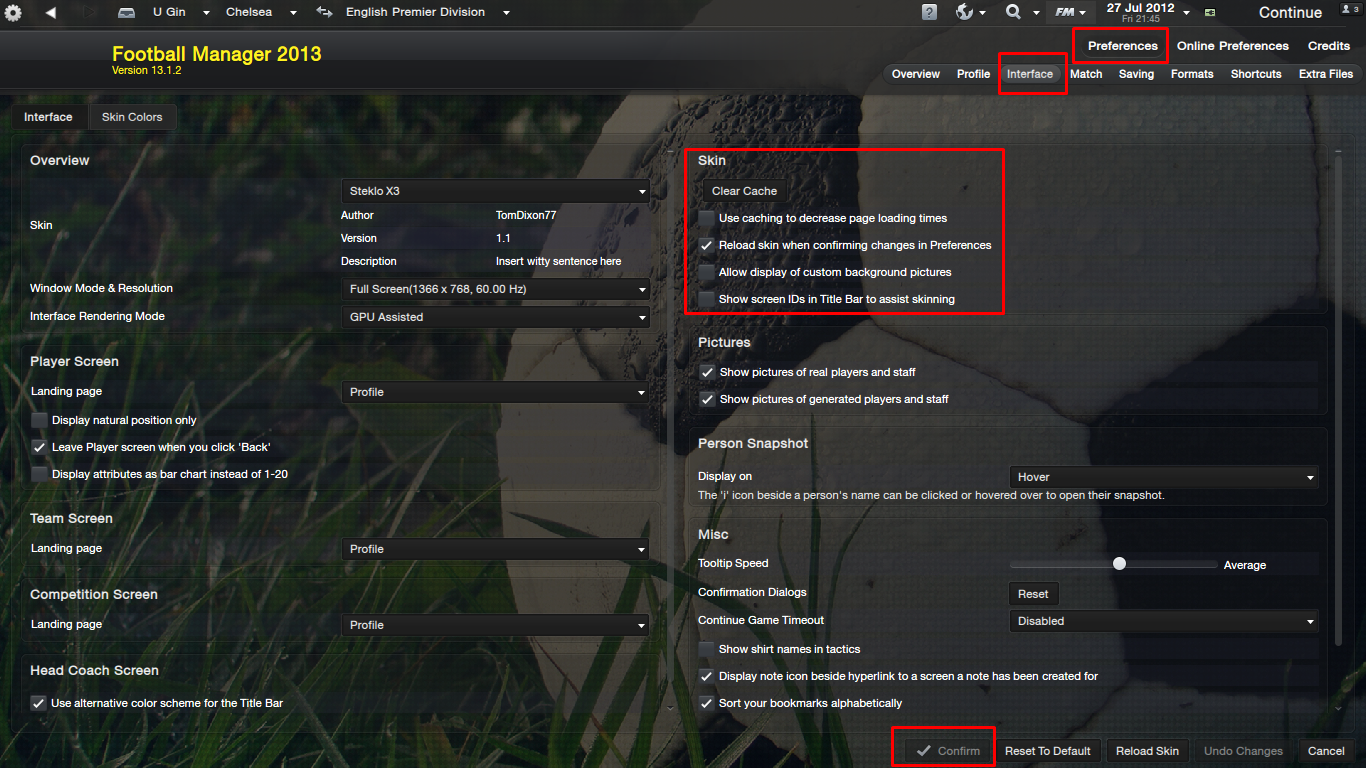Expand the Steklo X3 skin dropdown
Image resolution: width=1366 pixels, height=768 pixels.
[x=496, y=191]
